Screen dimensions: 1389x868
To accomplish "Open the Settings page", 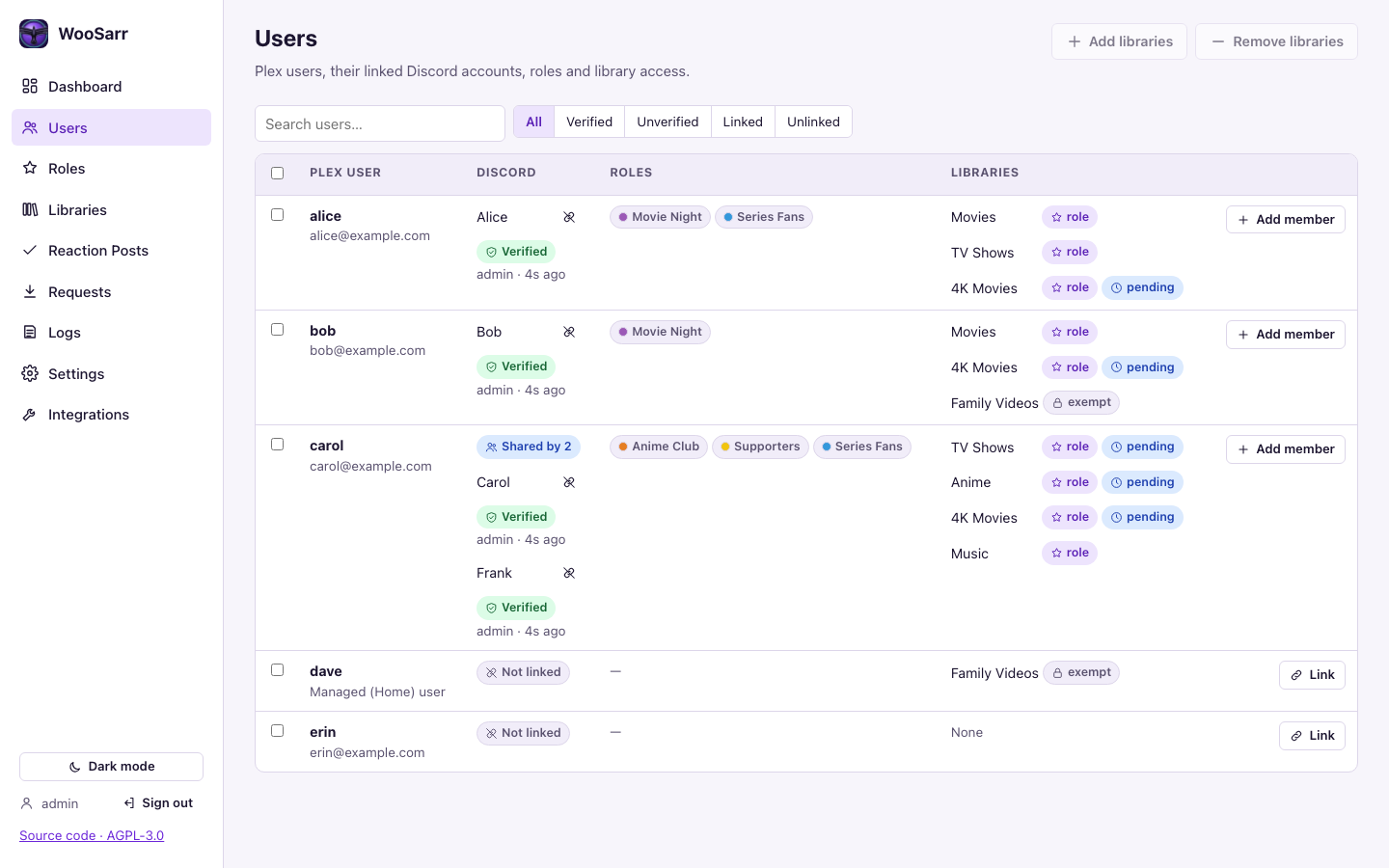I will coord(111,374).
